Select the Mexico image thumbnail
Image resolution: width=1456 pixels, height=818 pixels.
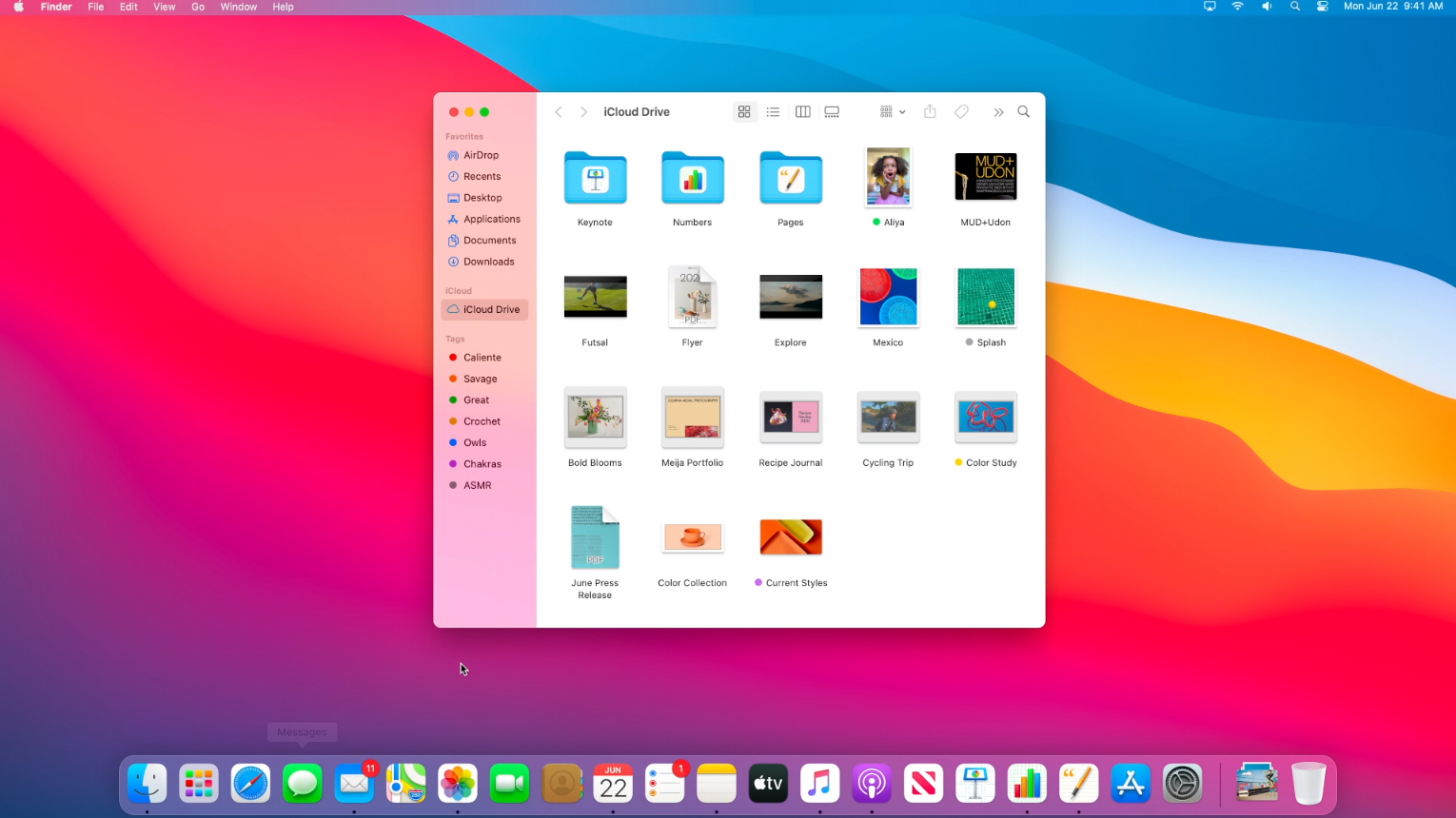click(888, 298)
